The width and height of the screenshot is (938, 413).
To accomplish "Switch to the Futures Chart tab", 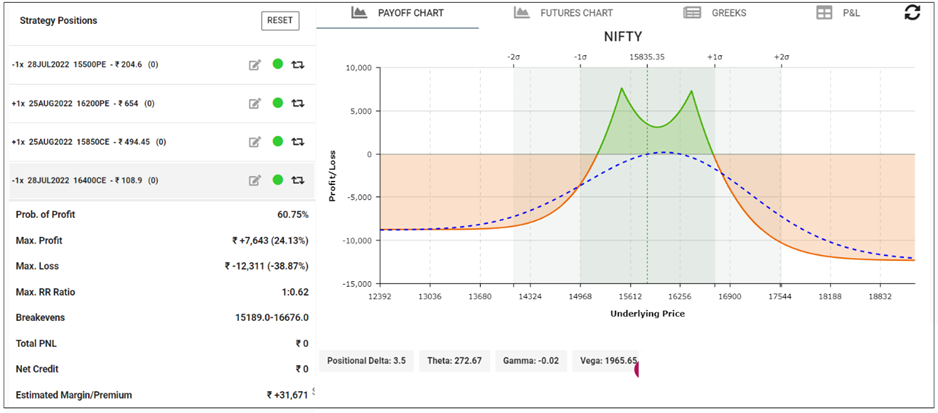I will (x=563, y=13).
